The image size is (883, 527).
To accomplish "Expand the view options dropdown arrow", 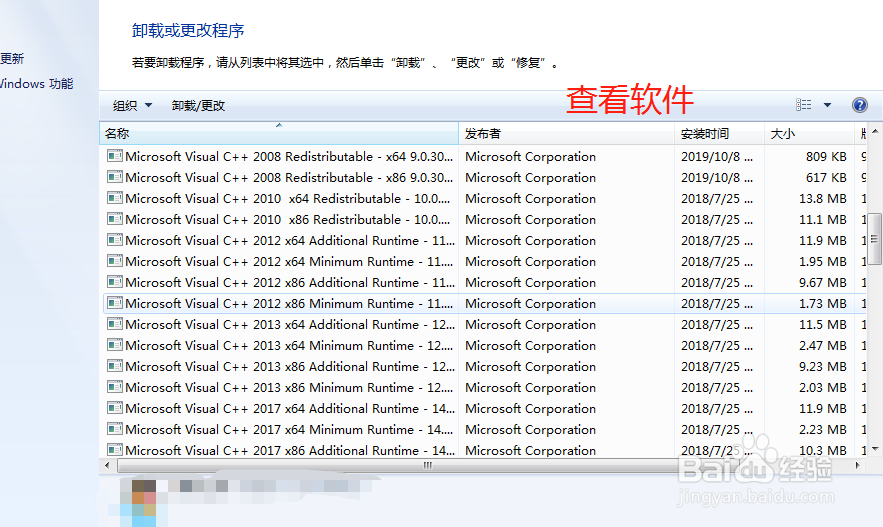I will [827, 105].
